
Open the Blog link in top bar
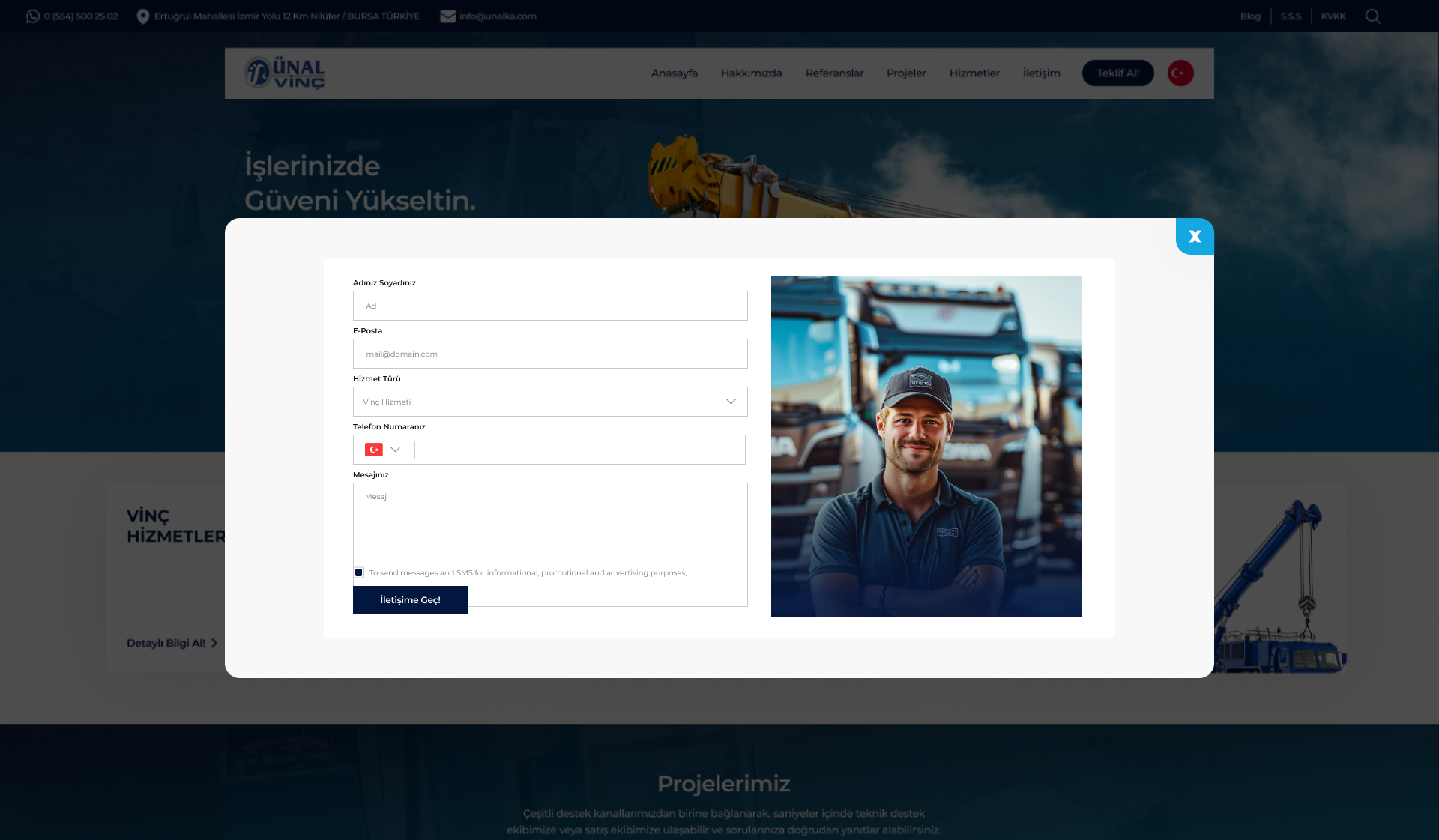[x=1250, y=16]
